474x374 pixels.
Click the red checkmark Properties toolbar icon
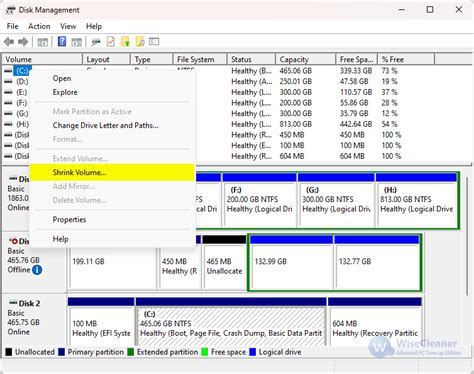point(111,42)
